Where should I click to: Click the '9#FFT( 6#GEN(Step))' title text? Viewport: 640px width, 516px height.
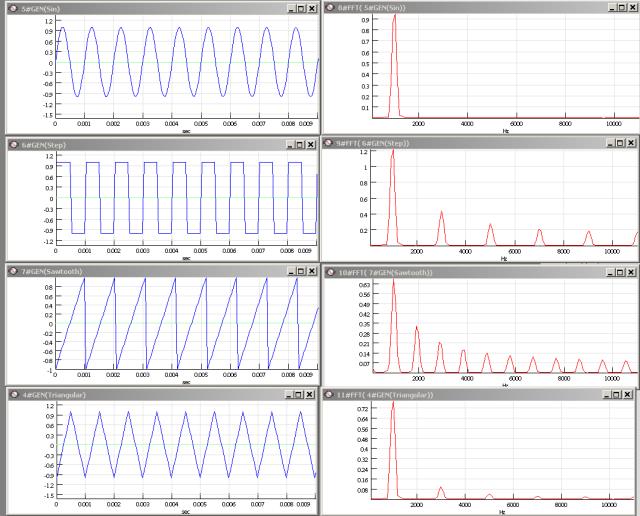(373, 143)
